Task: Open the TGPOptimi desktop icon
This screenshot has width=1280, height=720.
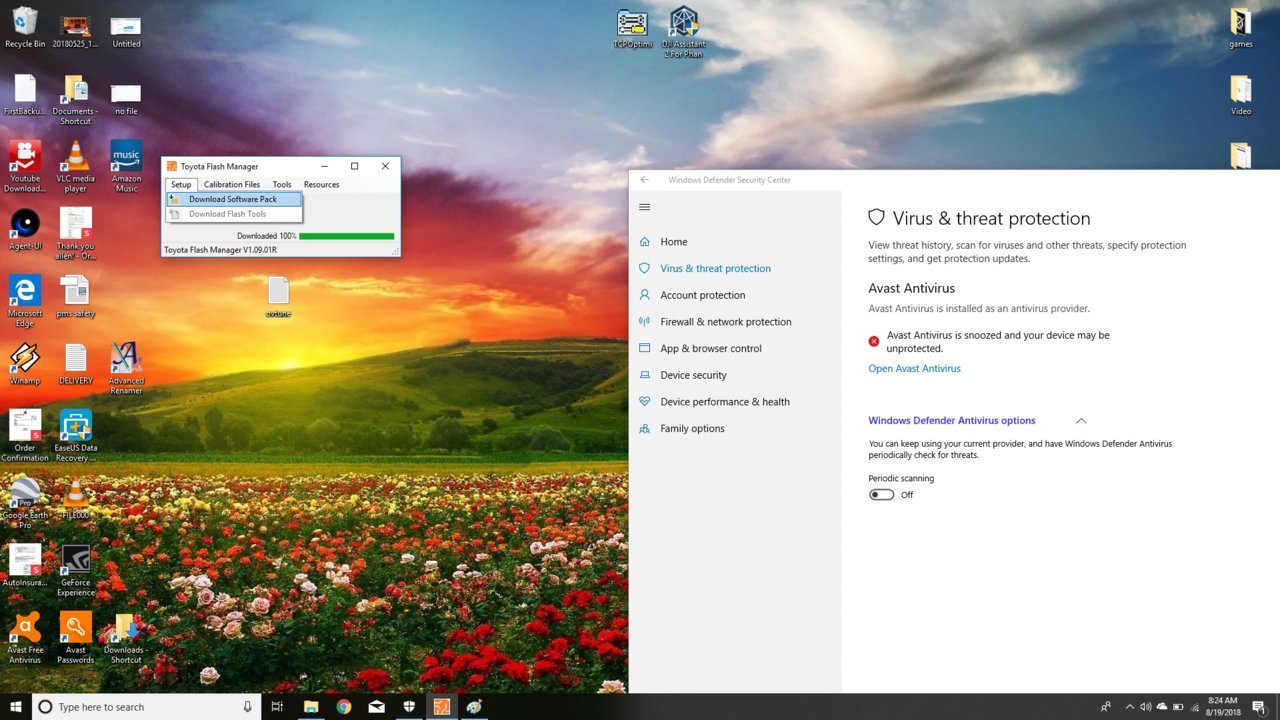Action: click(x=633, y=28)
